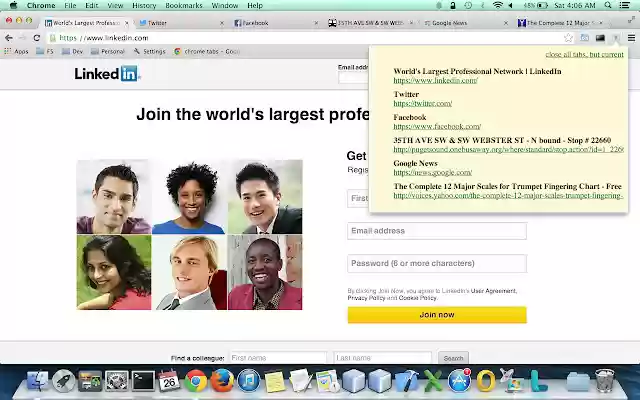
Task: Launch Firefox from the dock
Action: click(222, 380)
